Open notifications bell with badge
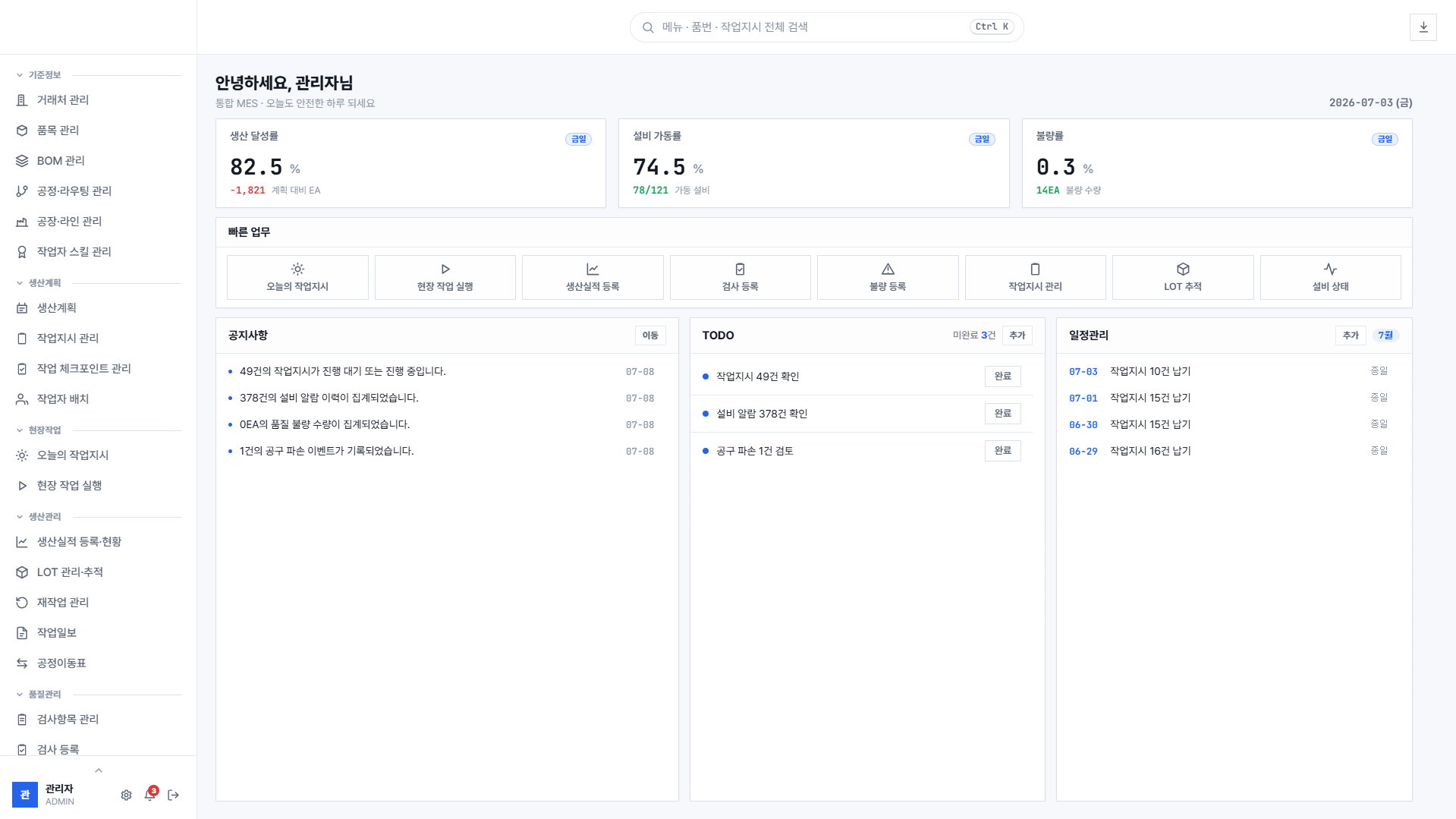Image resolution: width=1456 pixels, height=819 pixels. [150, 795]
